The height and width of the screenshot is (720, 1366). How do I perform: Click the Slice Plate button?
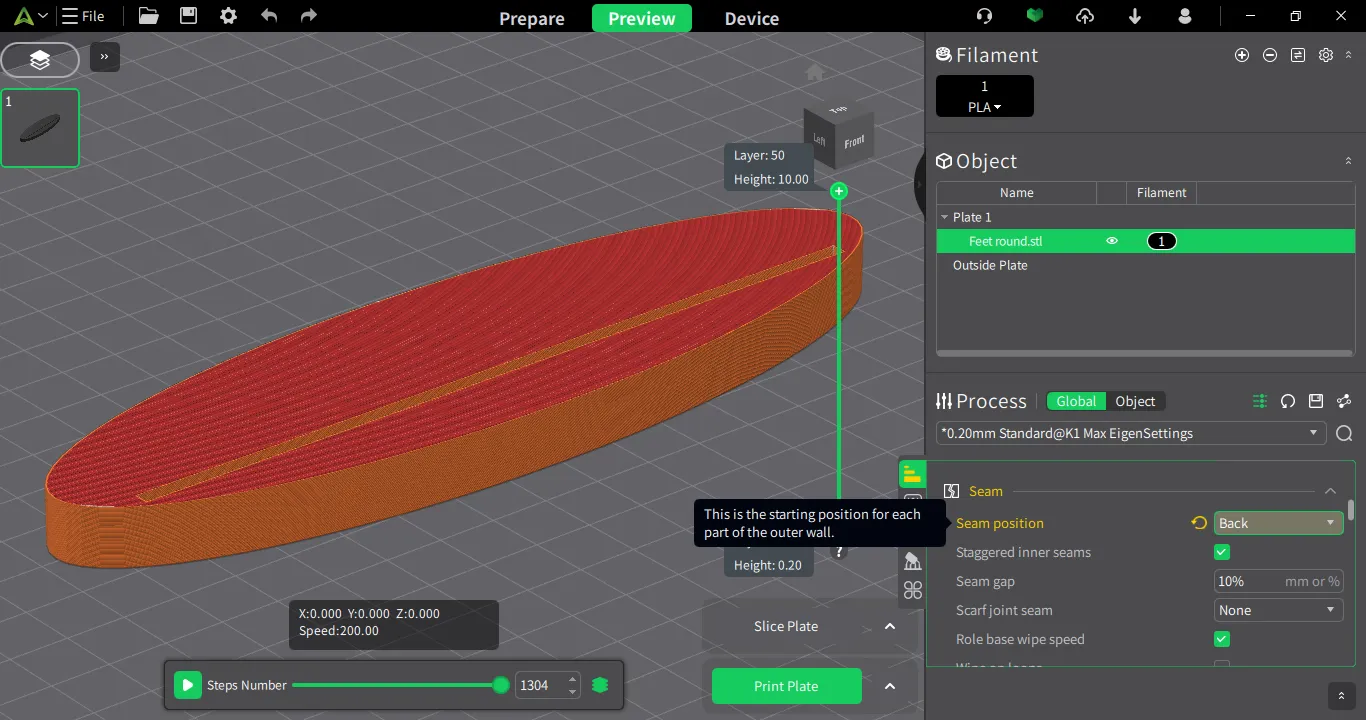pos(787,626)
